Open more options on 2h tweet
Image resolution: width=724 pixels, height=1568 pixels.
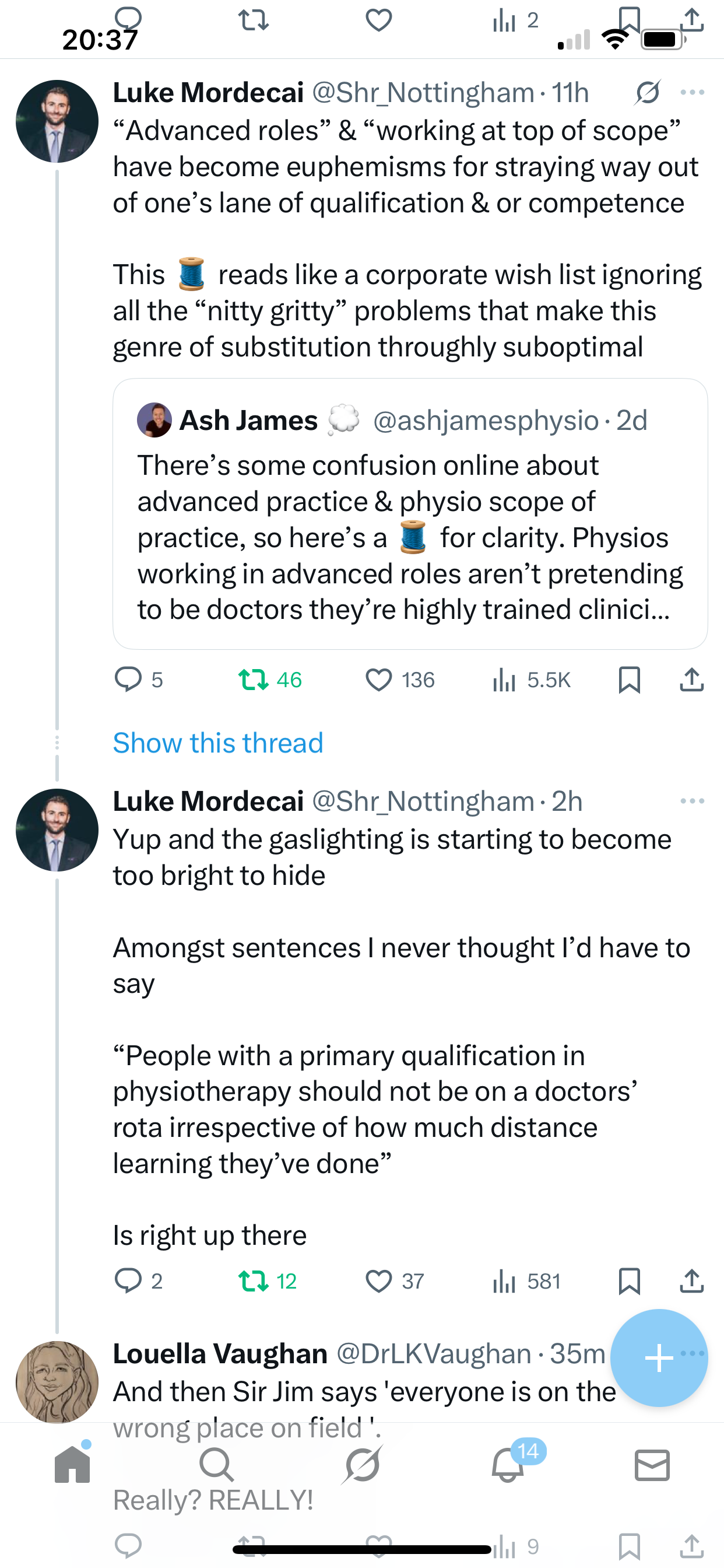coord(693,801)
